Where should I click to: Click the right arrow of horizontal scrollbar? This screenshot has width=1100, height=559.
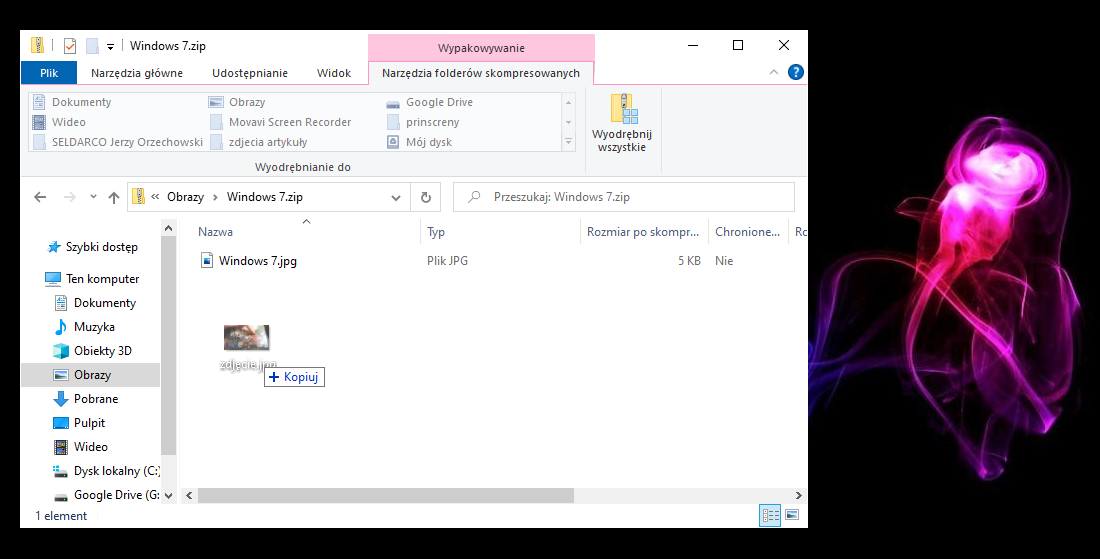(x=798, y=495)
